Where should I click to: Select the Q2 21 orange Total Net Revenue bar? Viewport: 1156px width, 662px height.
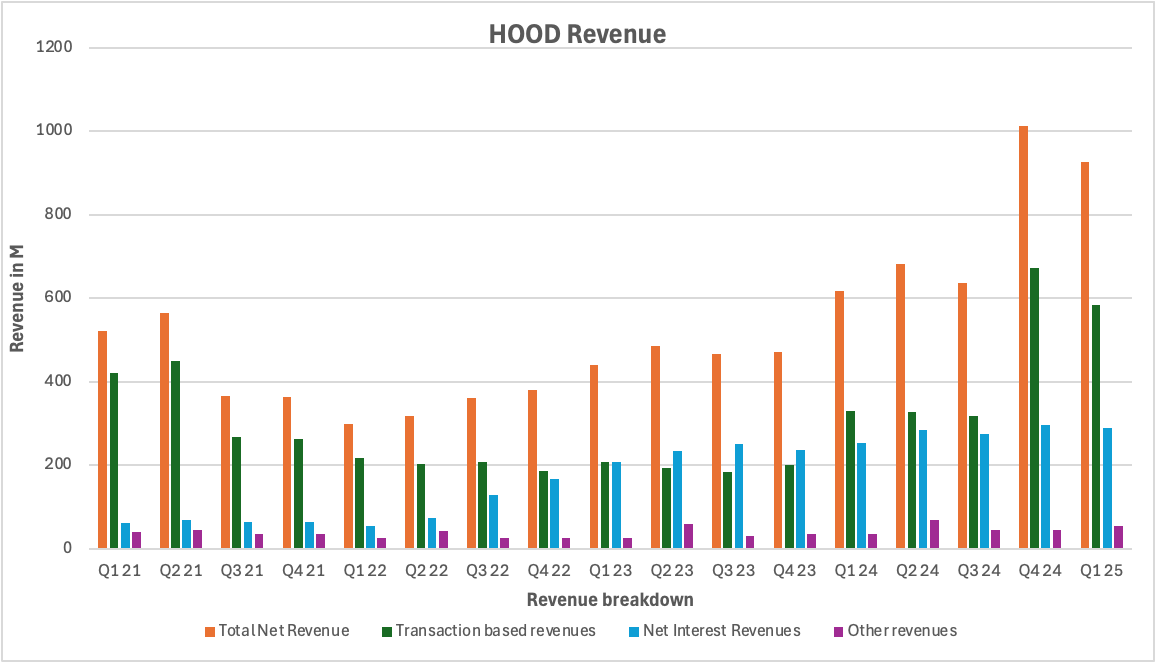164,431
